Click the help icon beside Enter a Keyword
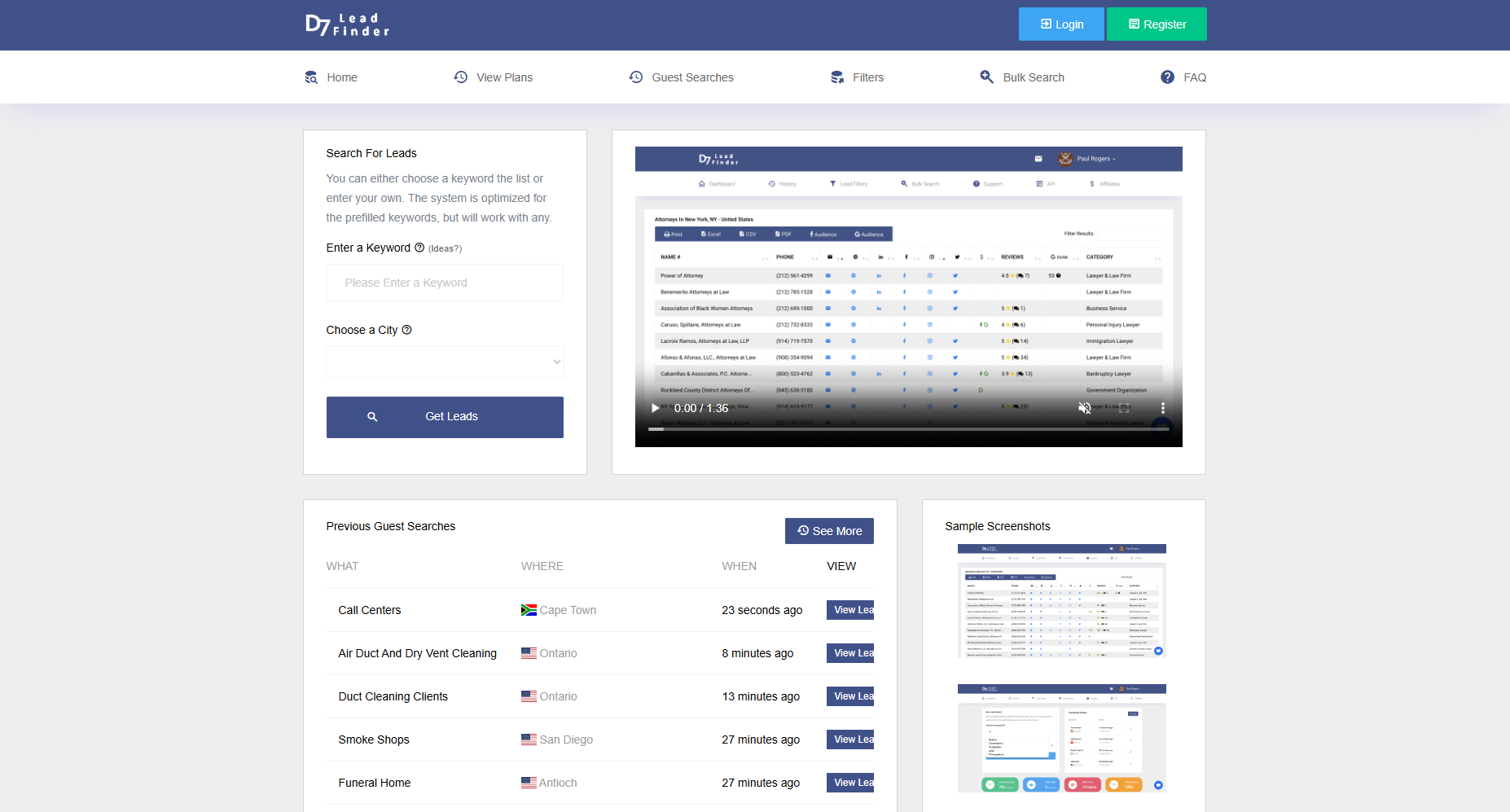The image size is (1510, 812). 419,248
